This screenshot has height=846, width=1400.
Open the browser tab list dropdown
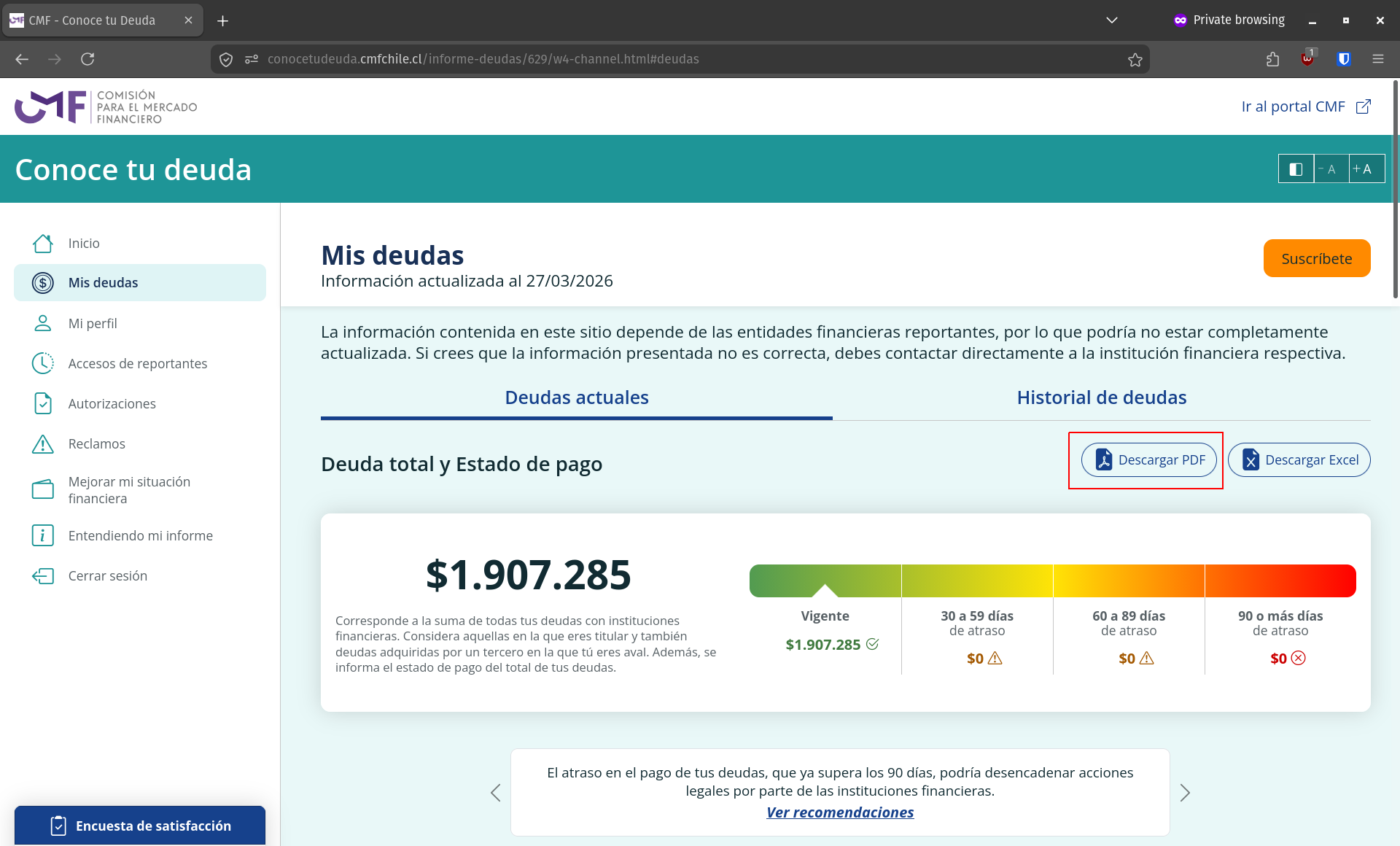click(x=1111, y=20)
